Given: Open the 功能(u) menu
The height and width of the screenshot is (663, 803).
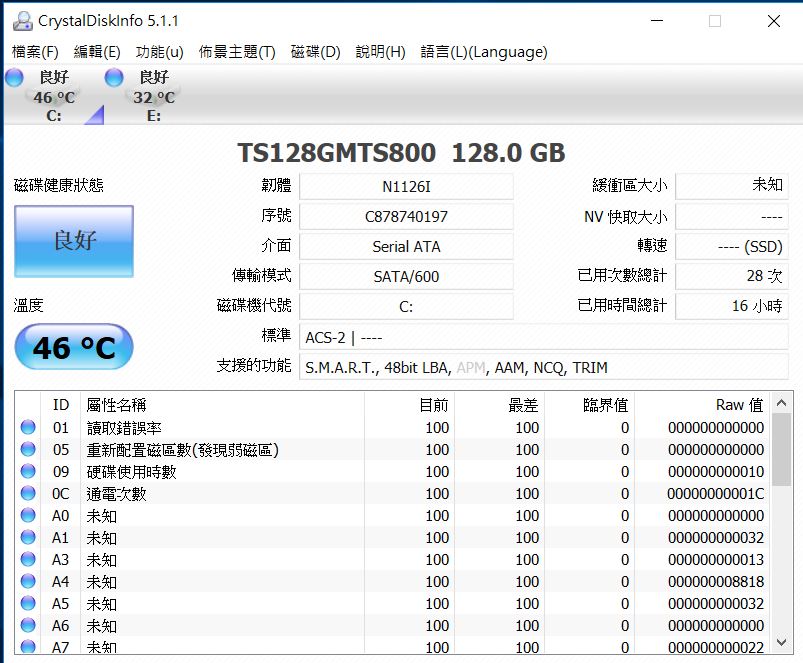Looking at the screenshot, I should coord(159,52).
